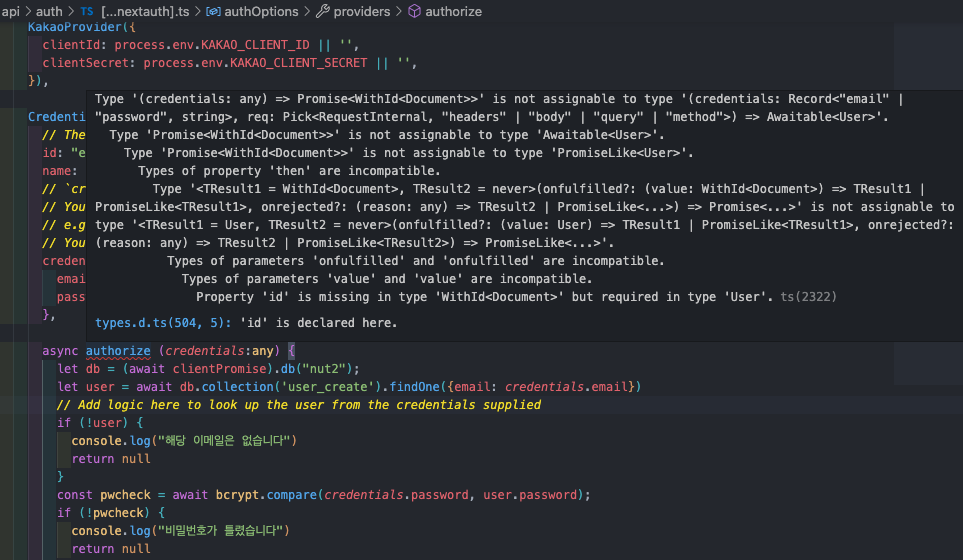Open the 'api' breadcrumb folder
Image resolution: width=963 pixels, height=560 pixels.
point(10,11)
